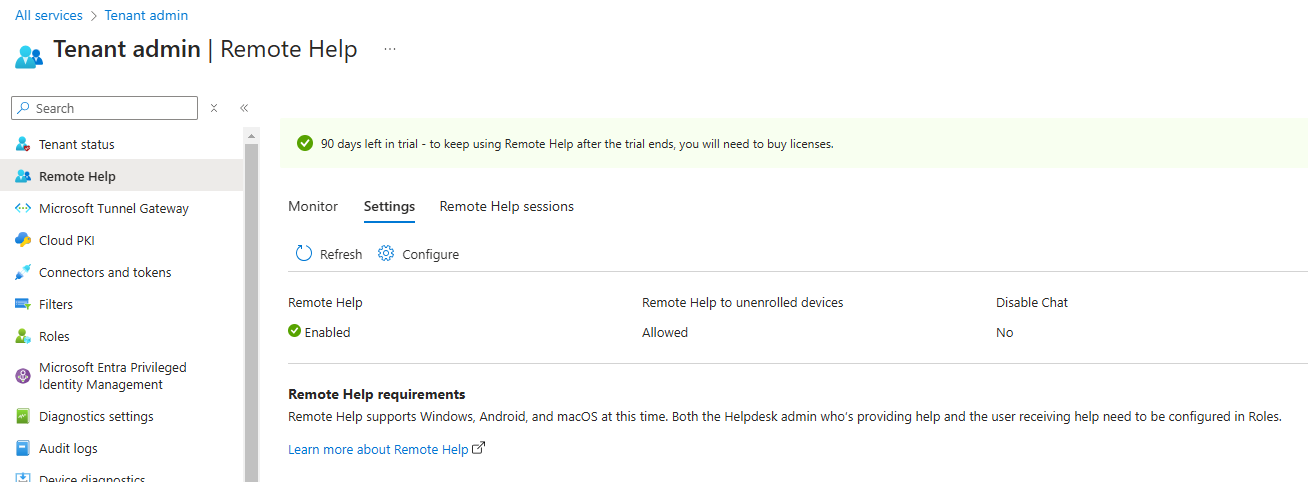Switch to the Monitor tab

tap(313, 206)
